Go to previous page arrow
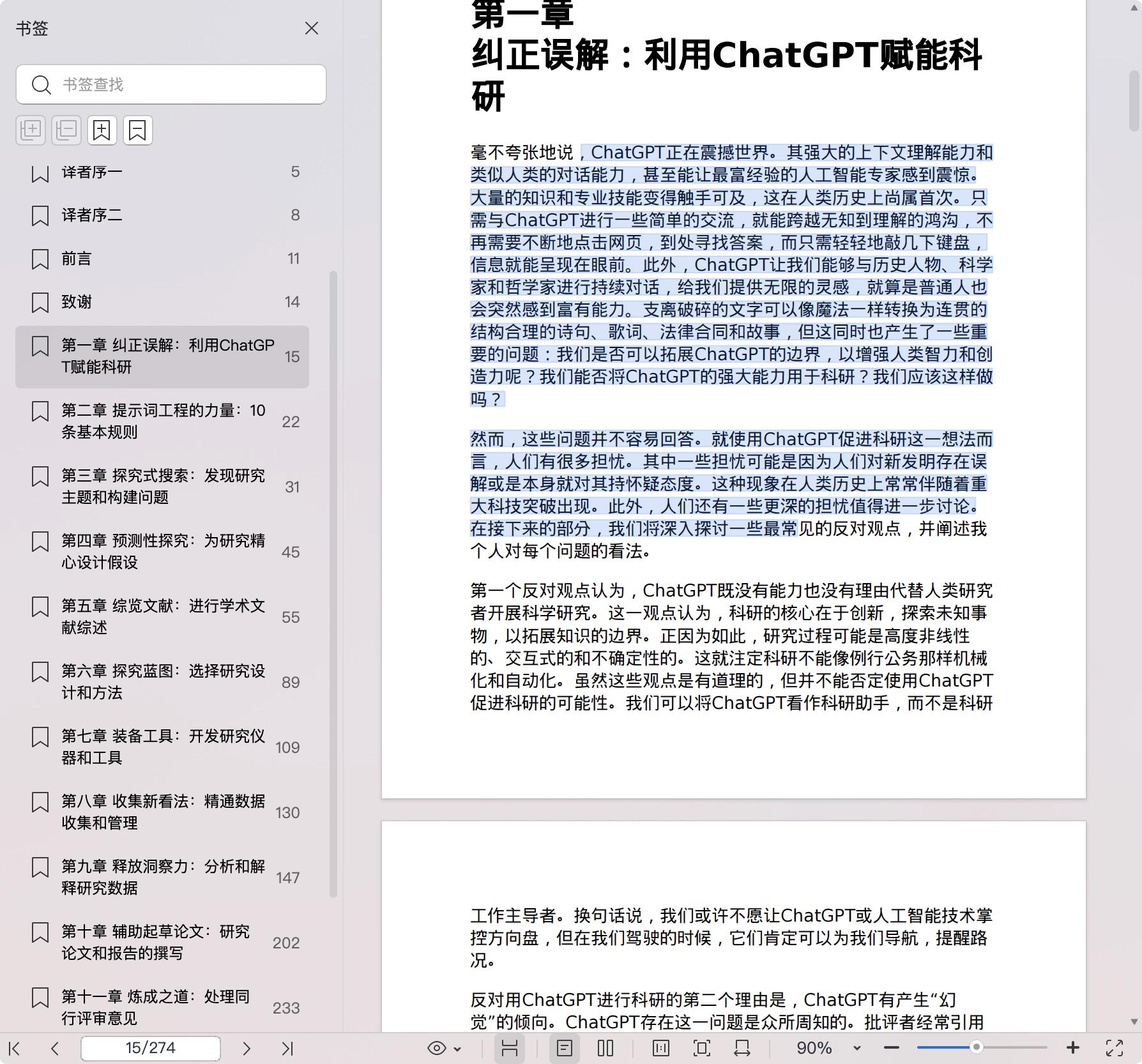This screenshot has width=1142, height=1064. click(x=55, y=1048)
